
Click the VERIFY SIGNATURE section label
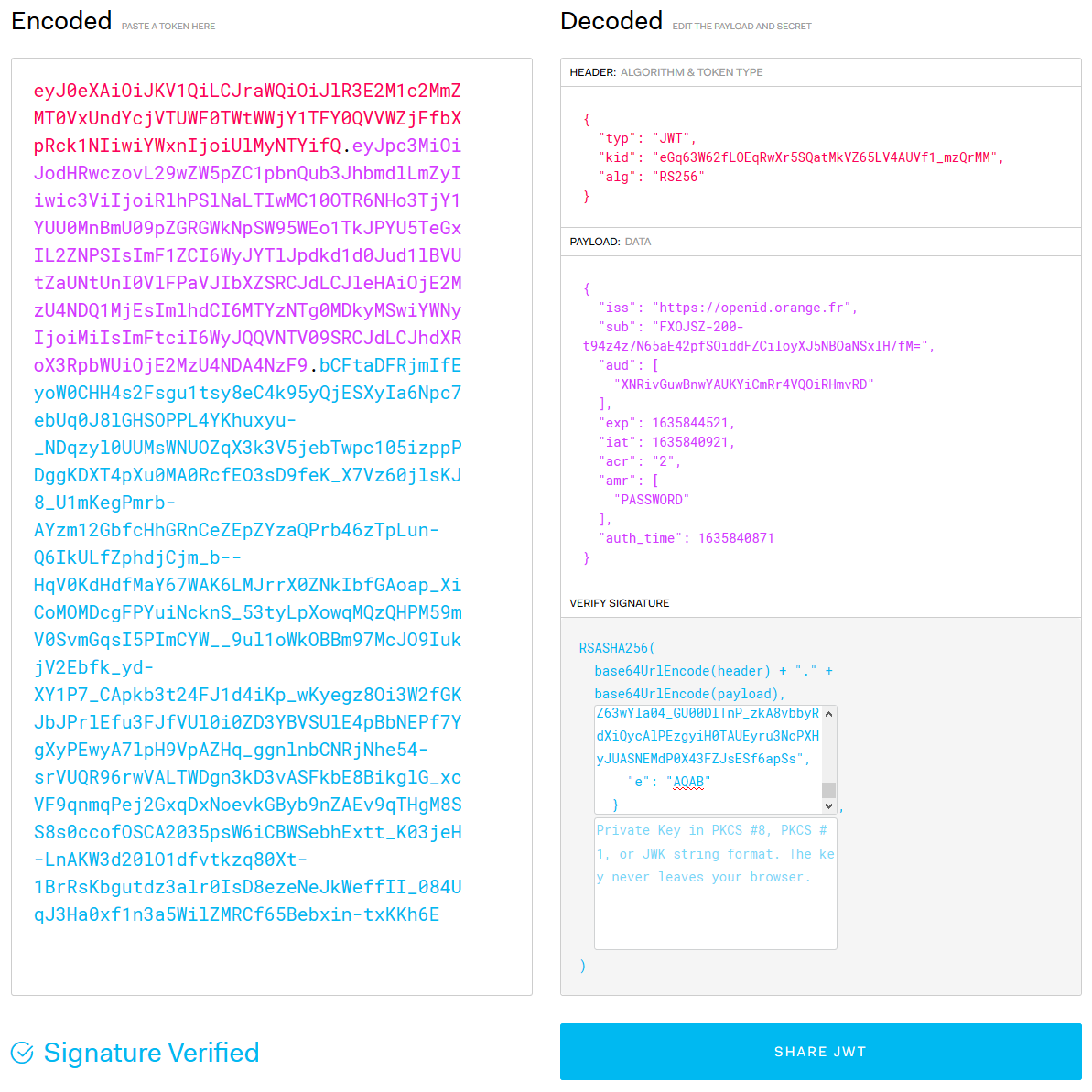coord(619,603)
